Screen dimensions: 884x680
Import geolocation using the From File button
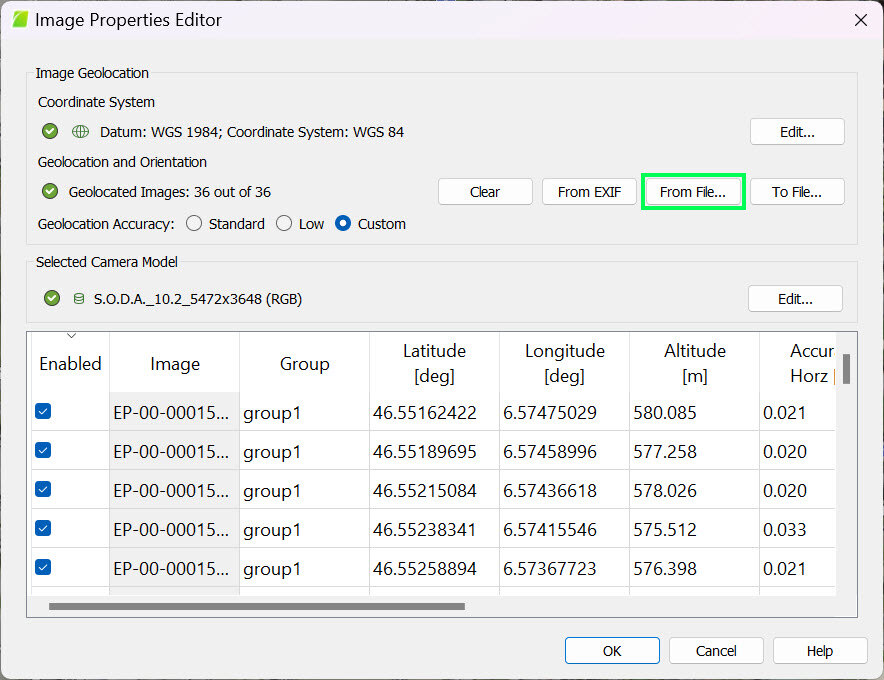693,191
